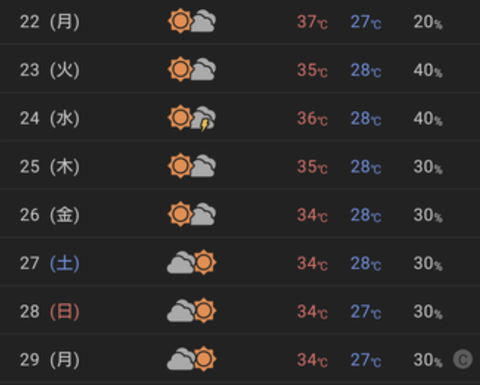Screen dimensions: 480x385
Task: Click the weather icon for day 23 (火)
Action: (x=192, y=69)
